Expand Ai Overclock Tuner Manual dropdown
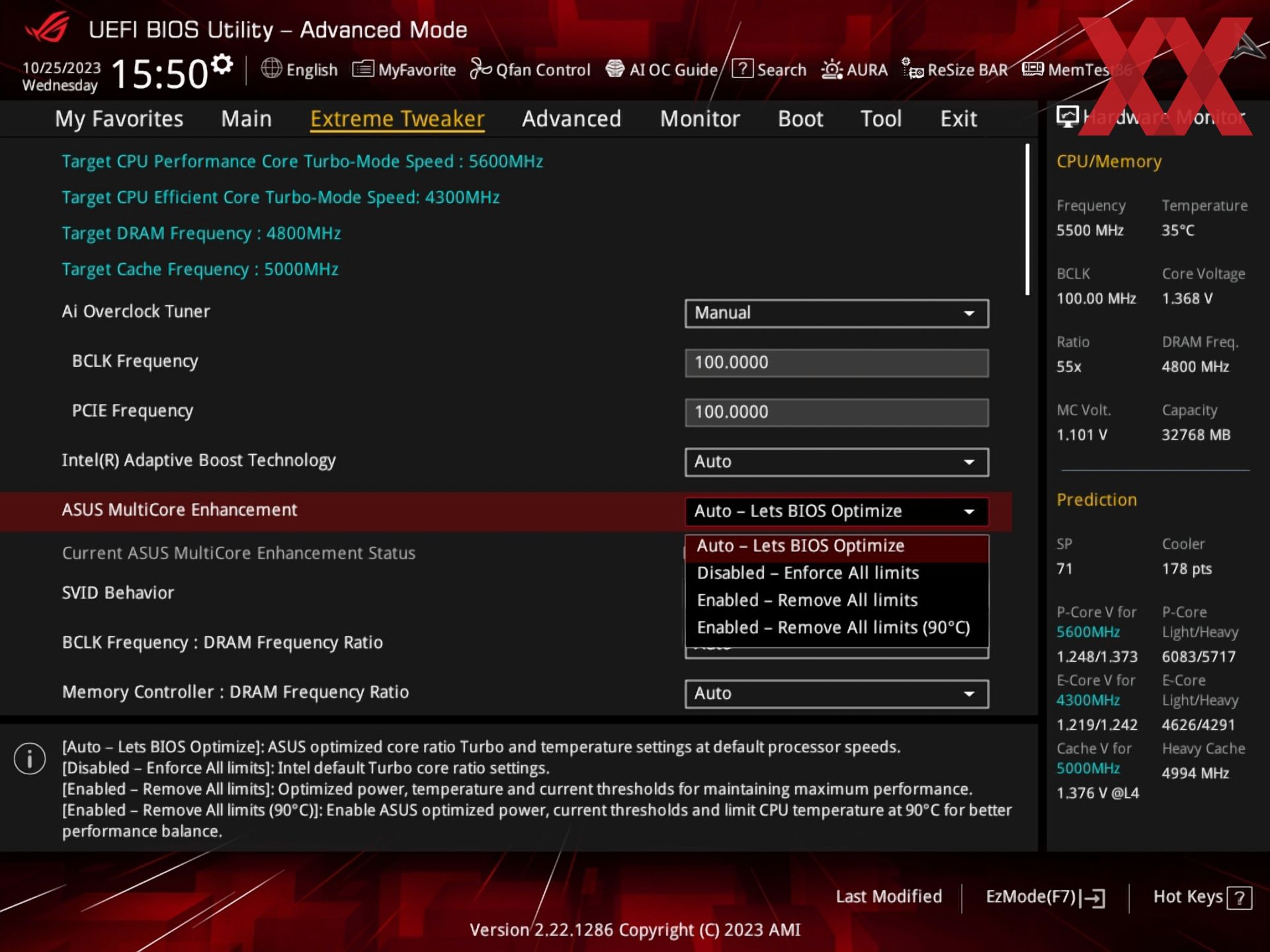 coord(837,313)
